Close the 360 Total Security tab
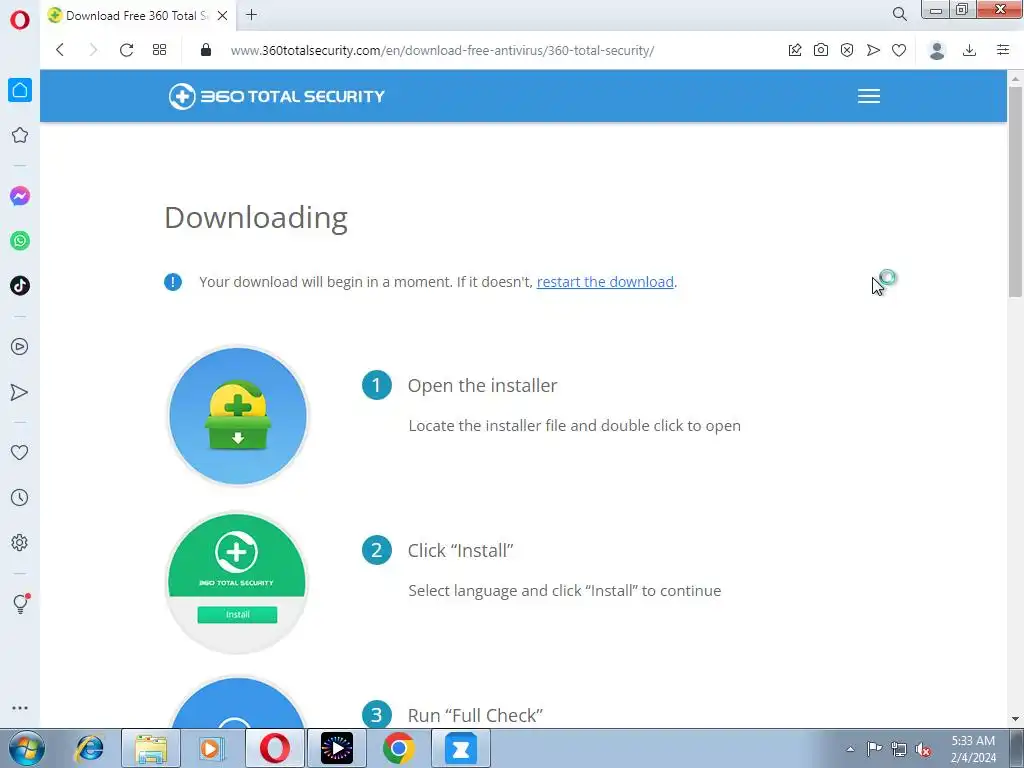Viewport: 1024px width, 768px height. coord(222,15)
